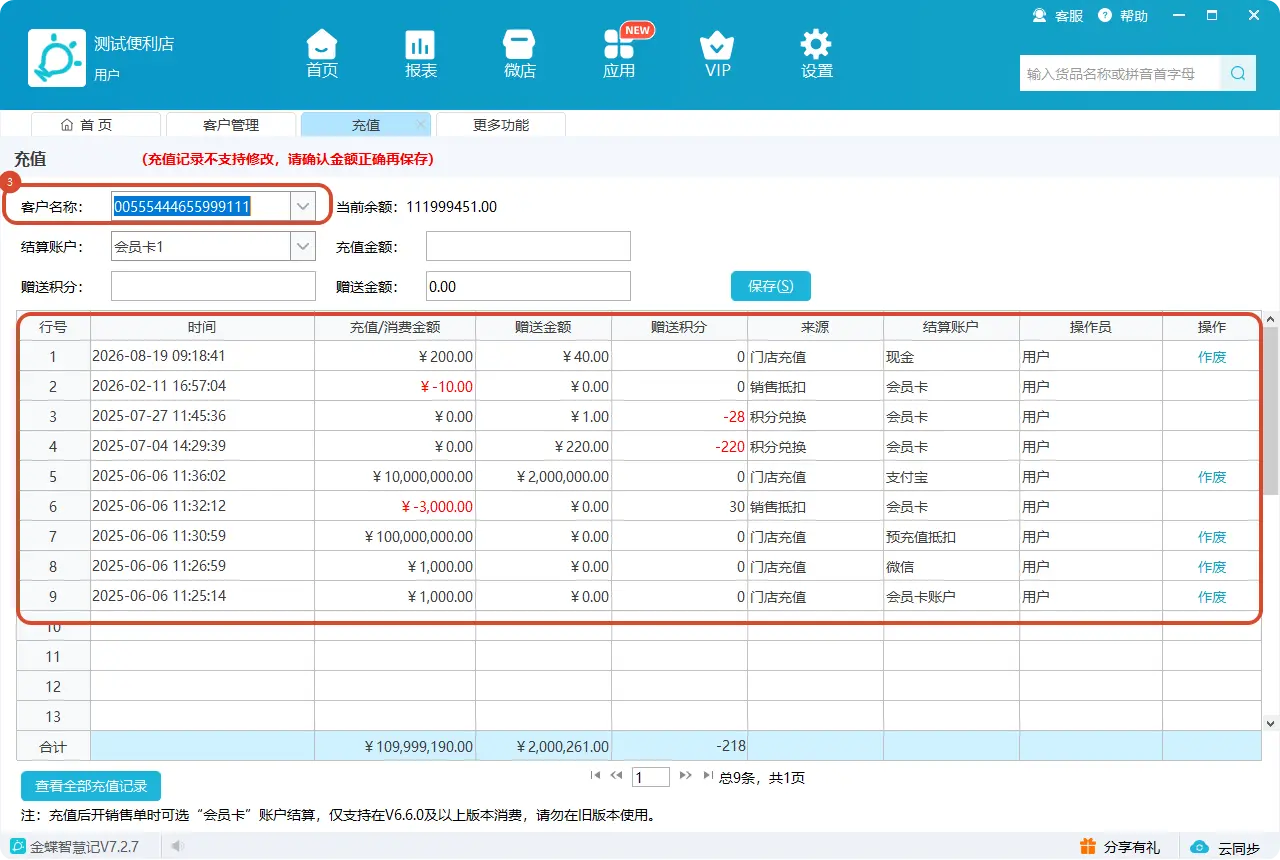Close the 充值 tab
Image resolution: width=1280 pixels, height=860 pixels.
pos(421,125)
